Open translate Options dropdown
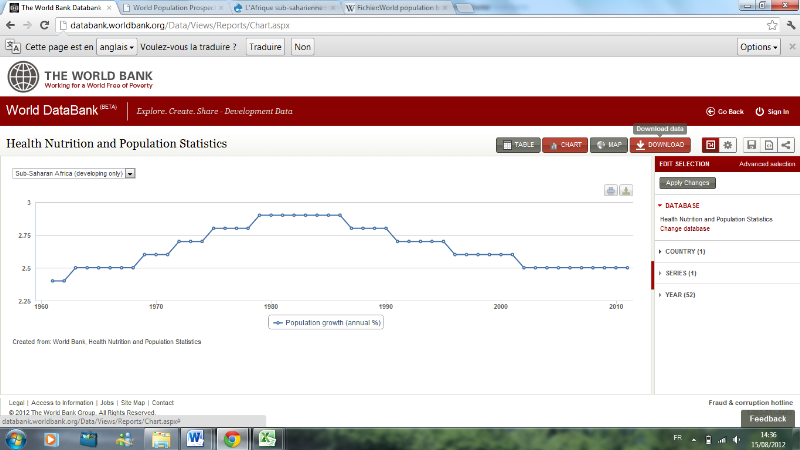This screenshot has width=800, height=450. point(759,47)
